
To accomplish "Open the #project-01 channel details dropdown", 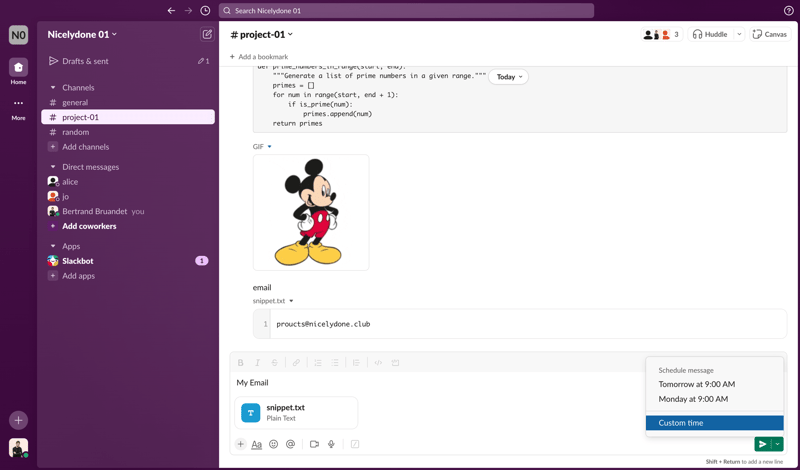I will [261, 34].
